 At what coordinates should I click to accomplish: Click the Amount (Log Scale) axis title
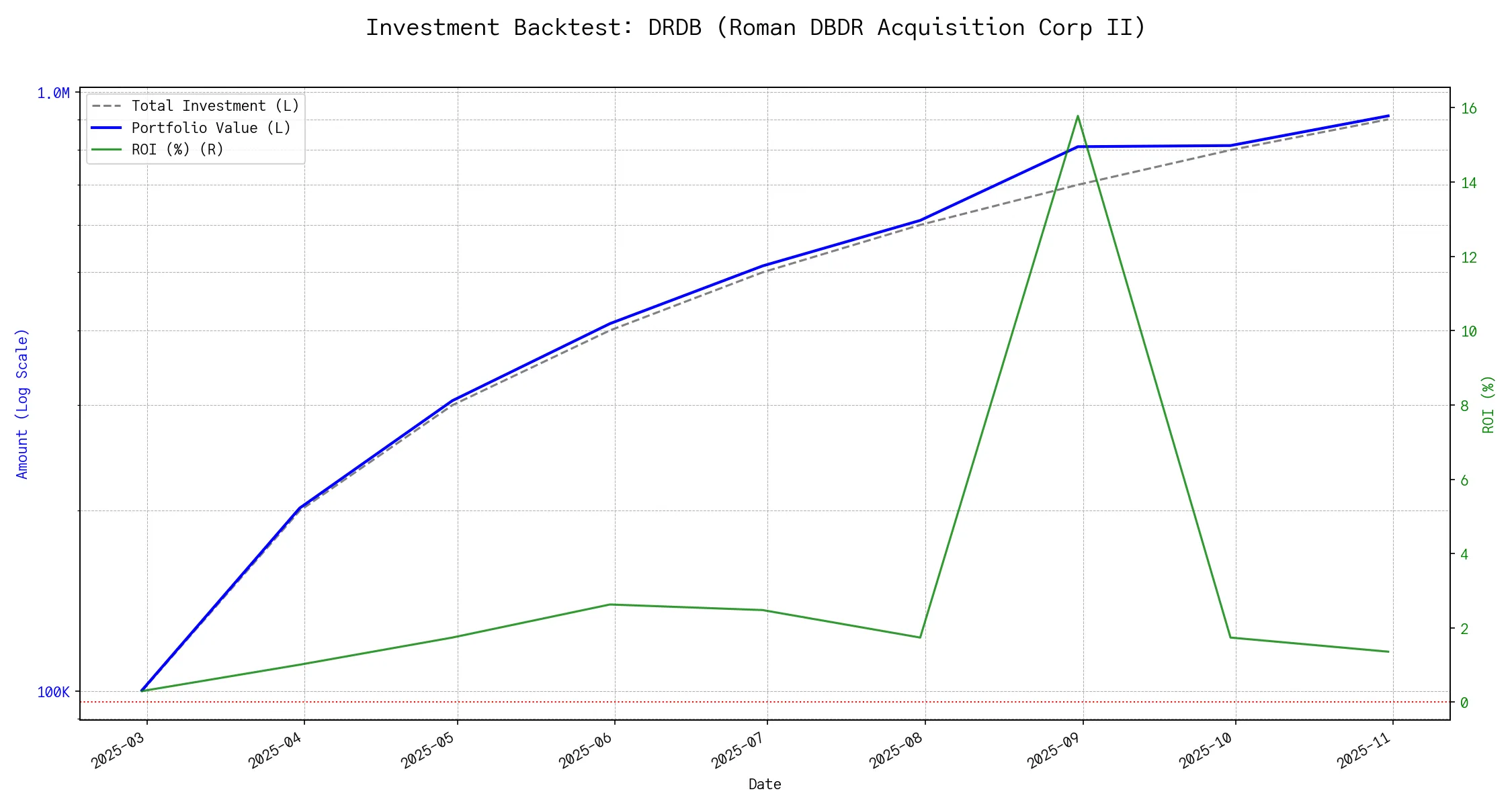[22, 404]
